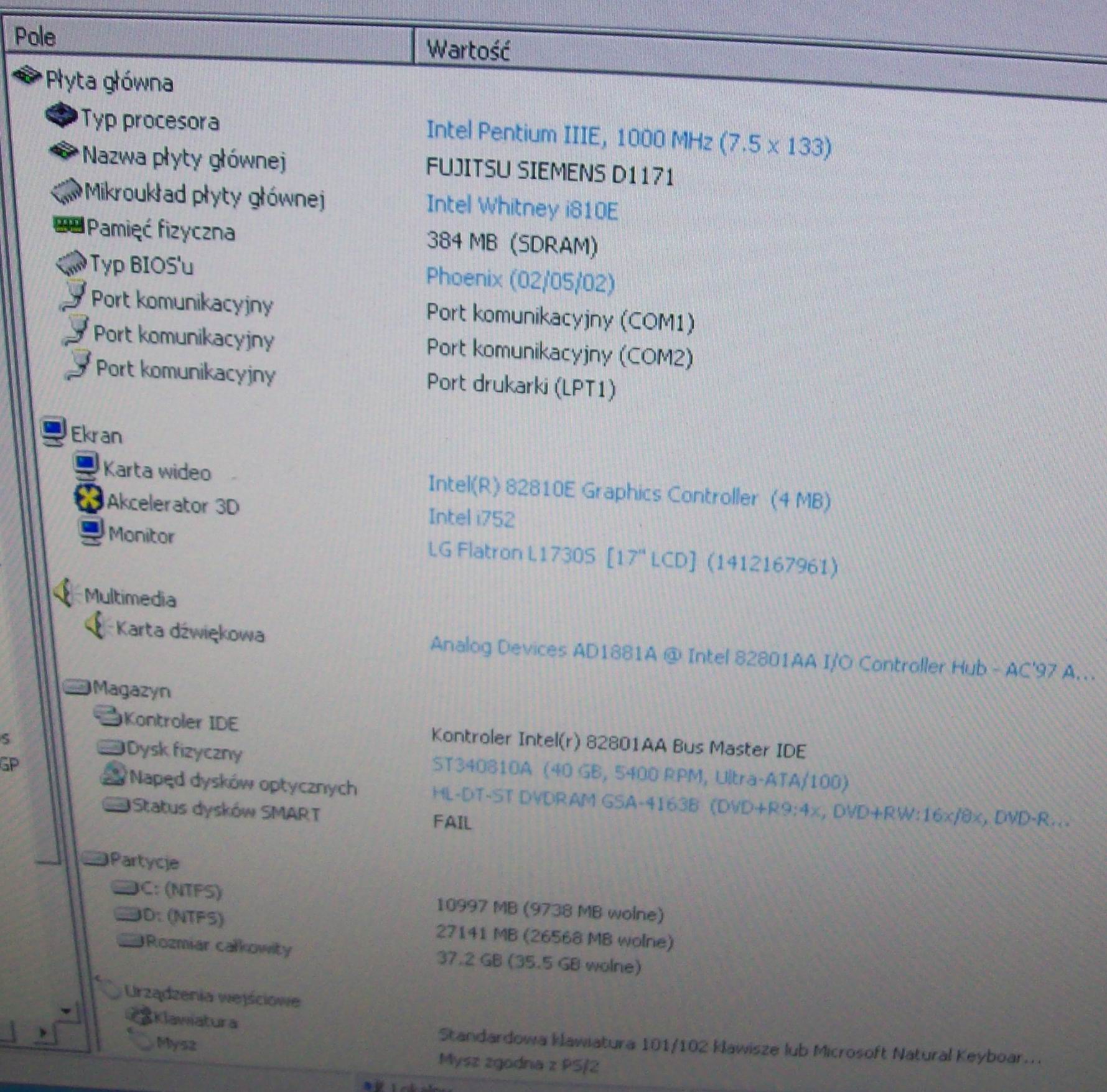Click the Partycje section icon
Screen dimensions: 1107x1092
[95, 859]
